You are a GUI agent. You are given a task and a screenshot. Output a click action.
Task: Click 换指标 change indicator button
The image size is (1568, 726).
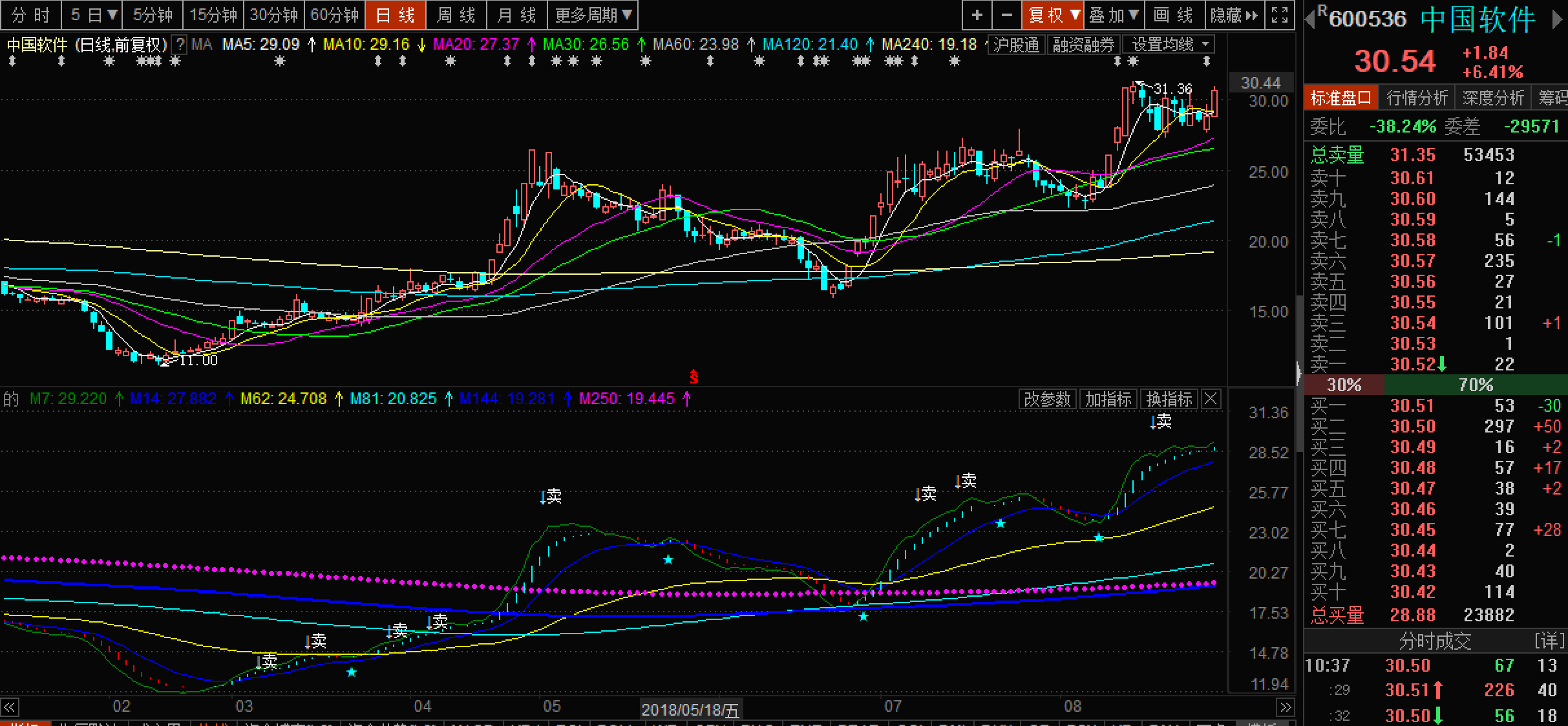1169,399
